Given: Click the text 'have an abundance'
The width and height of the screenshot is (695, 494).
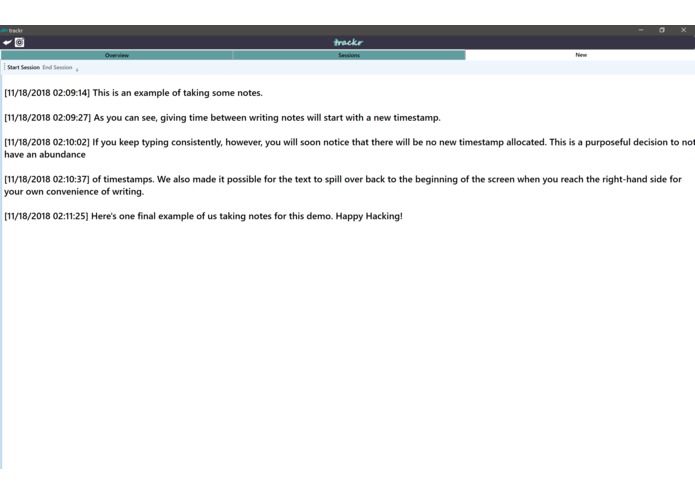Looking at the screenshot, I should pos(45,155).
